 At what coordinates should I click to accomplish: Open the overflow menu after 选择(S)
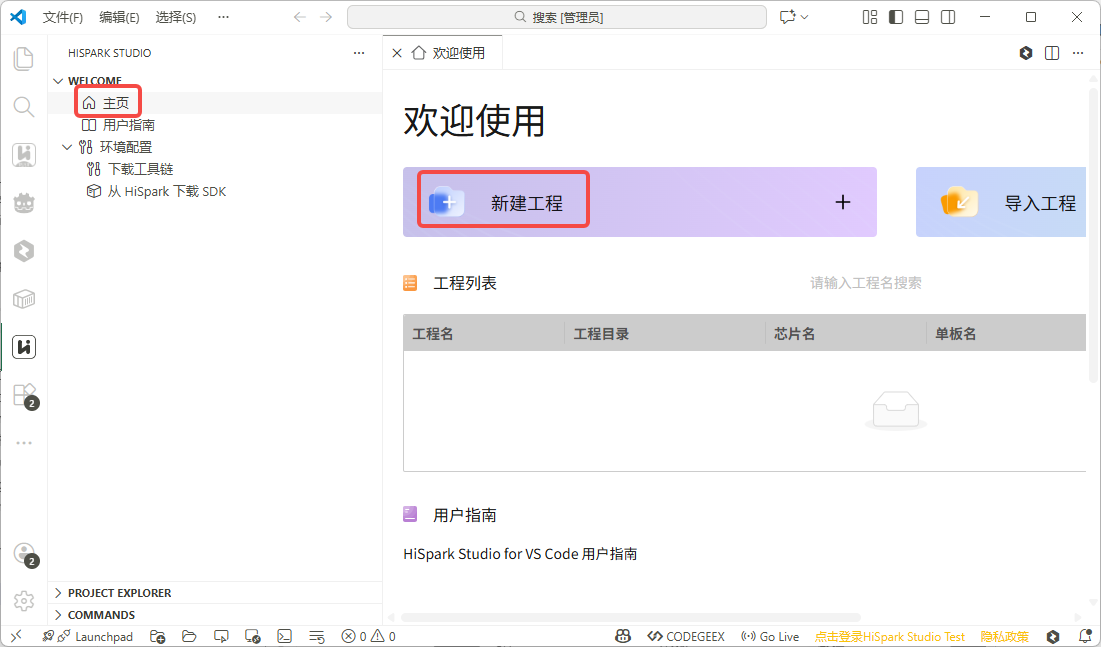pyautogui.click(x=223, y=17)
